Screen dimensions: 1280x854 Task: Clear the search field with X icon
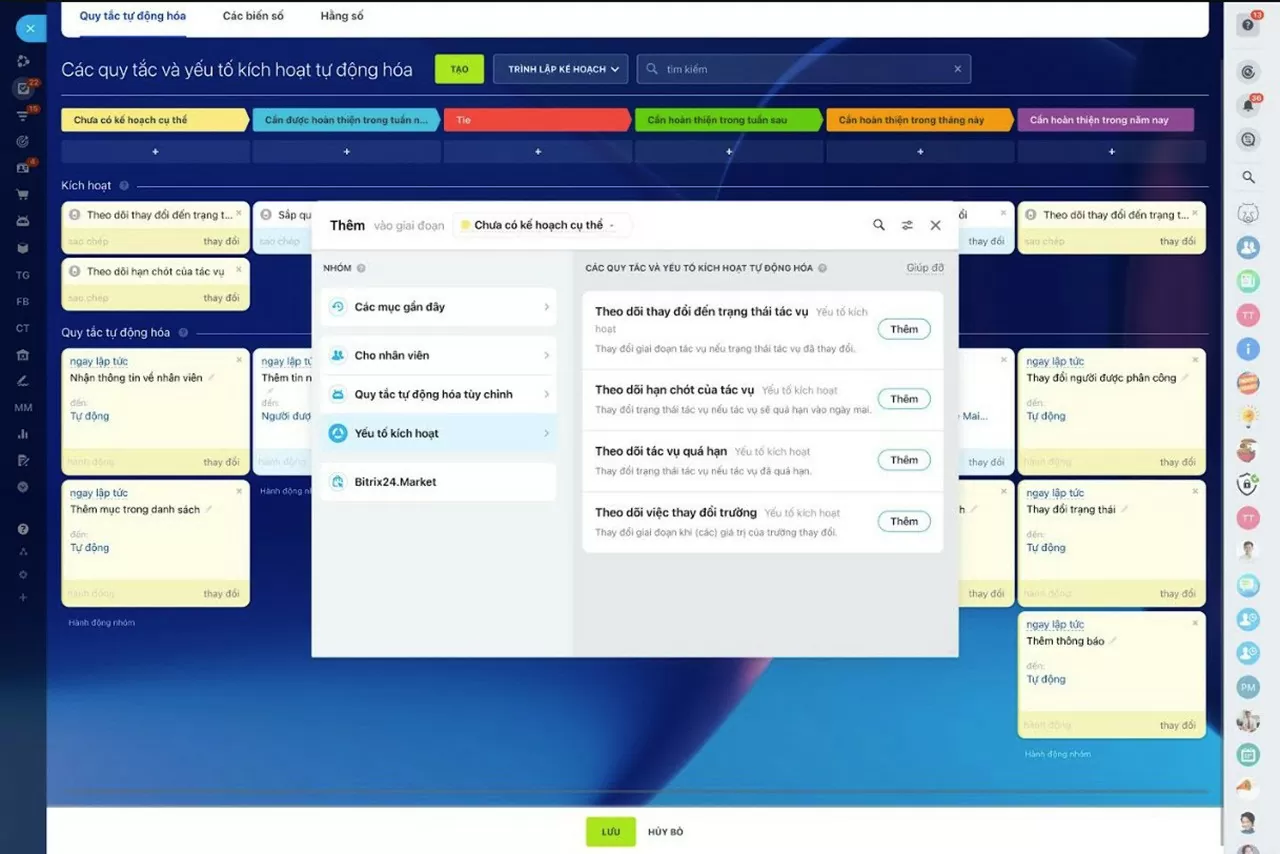click(957, 69)
